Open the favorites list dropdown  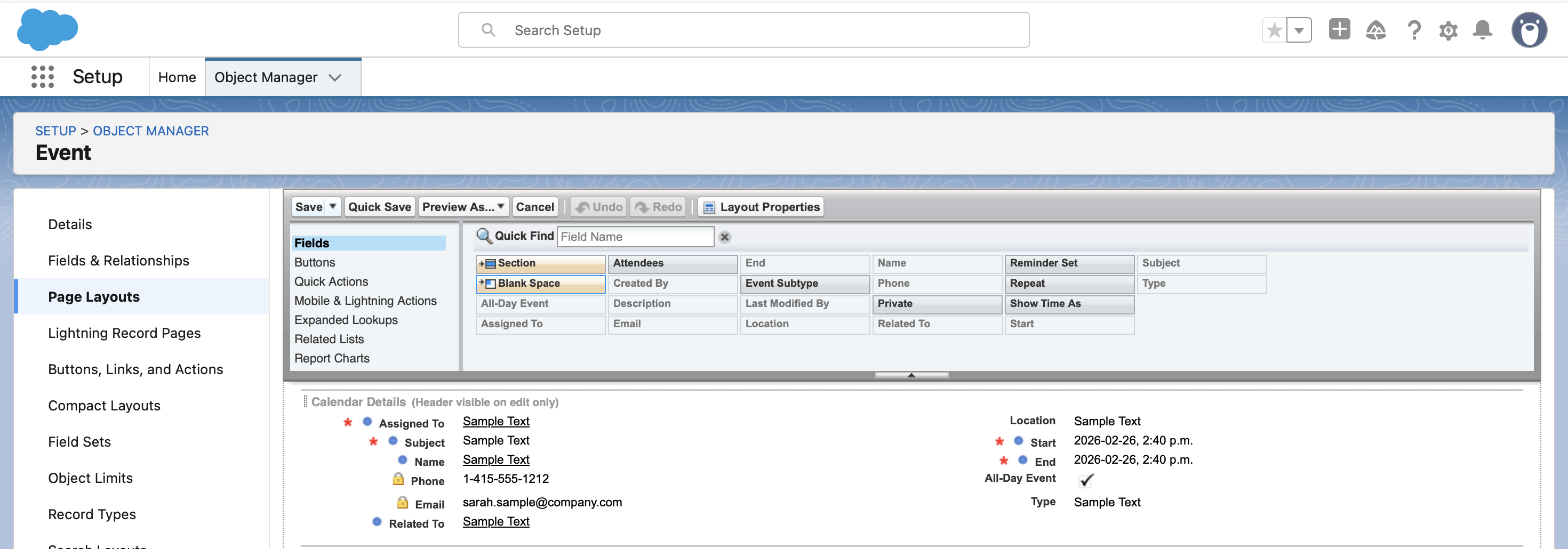pyautogui.click(x=1299, y=30)
